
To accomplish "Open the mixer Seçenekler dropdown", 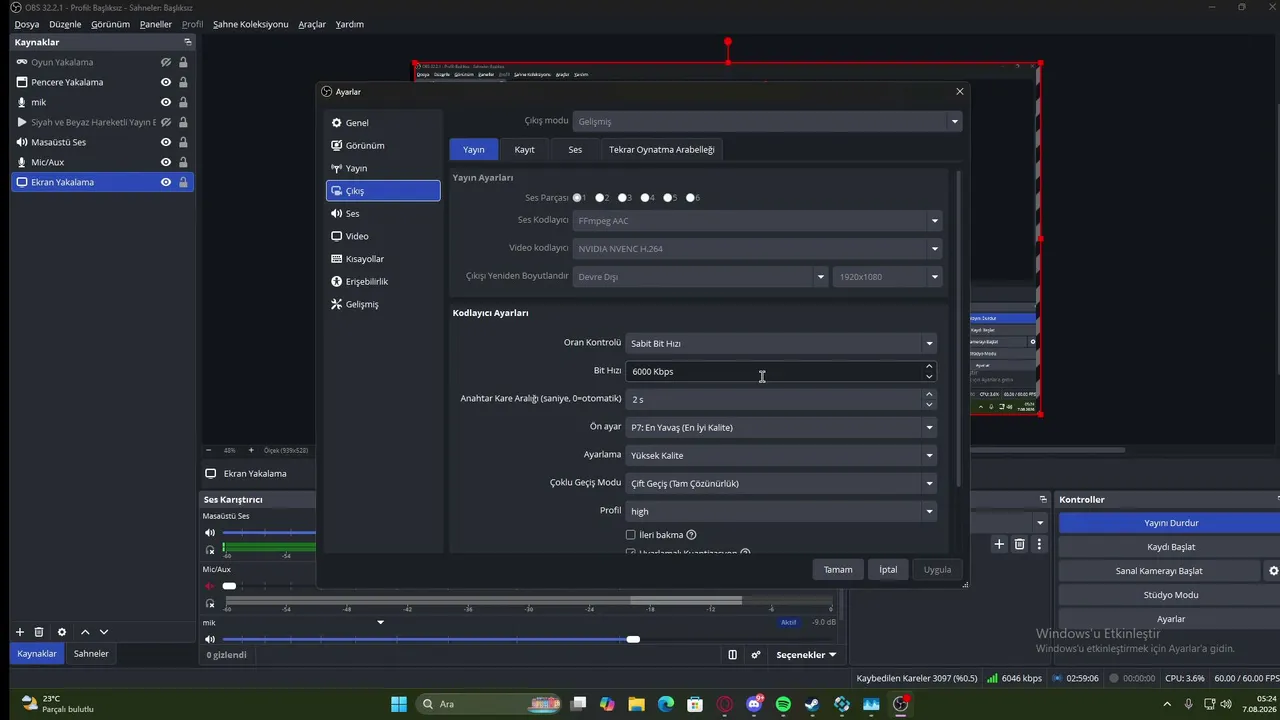I will (x=806, y=655).
